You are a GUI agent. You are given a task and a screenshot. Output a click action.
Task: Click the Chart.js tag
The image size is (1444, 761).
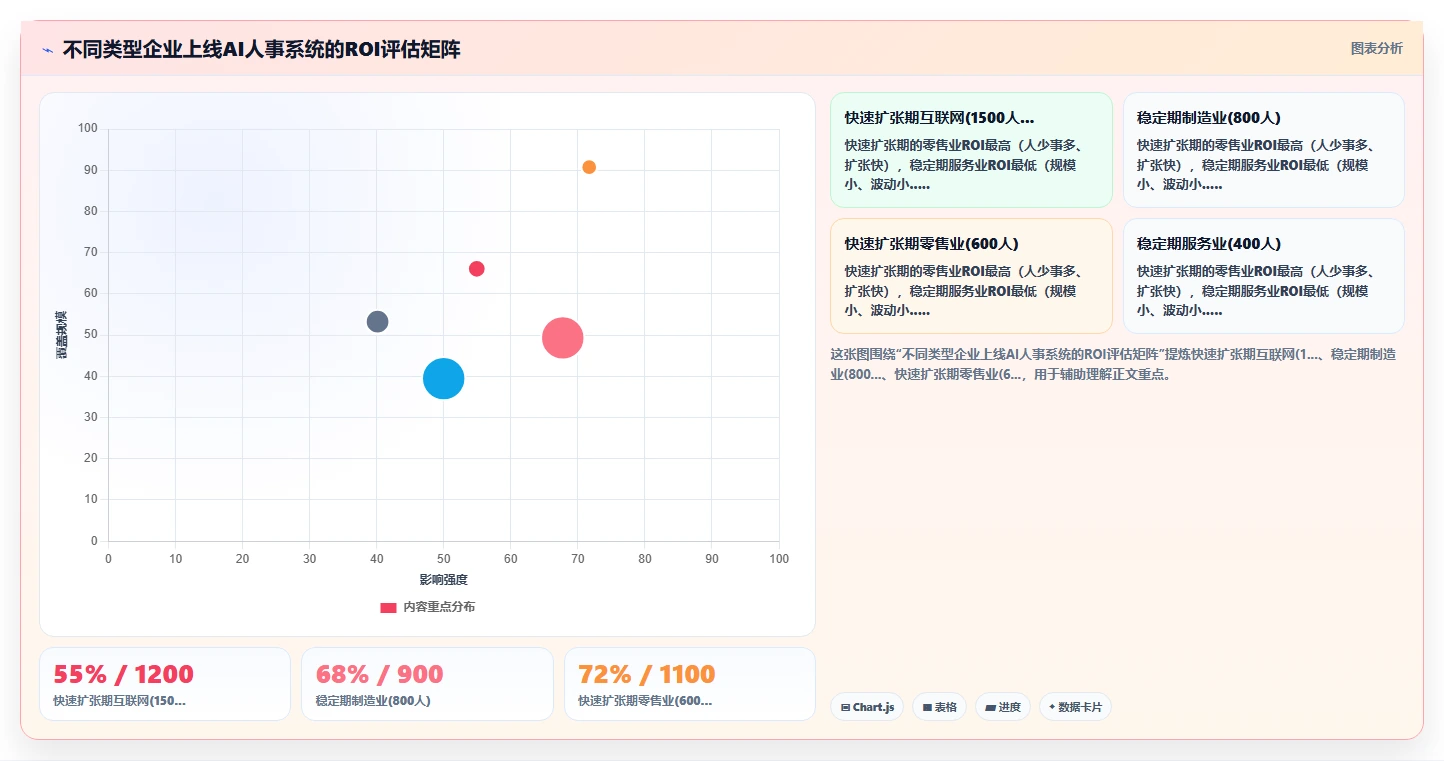867,707
